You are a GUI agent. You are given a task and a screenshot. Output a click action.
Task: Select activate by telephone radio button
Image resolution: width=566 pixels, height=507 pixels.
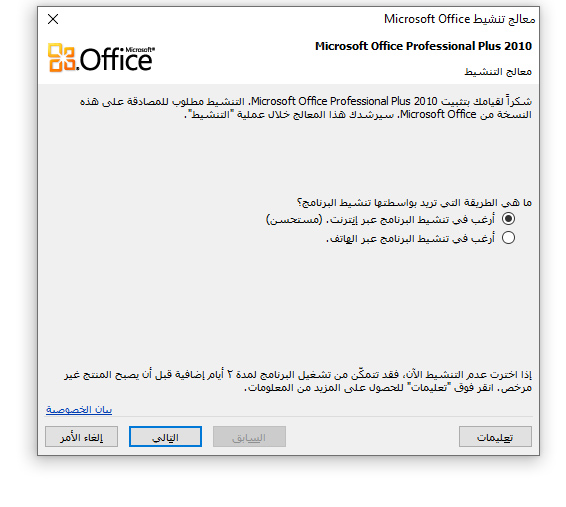coord(508,238)
